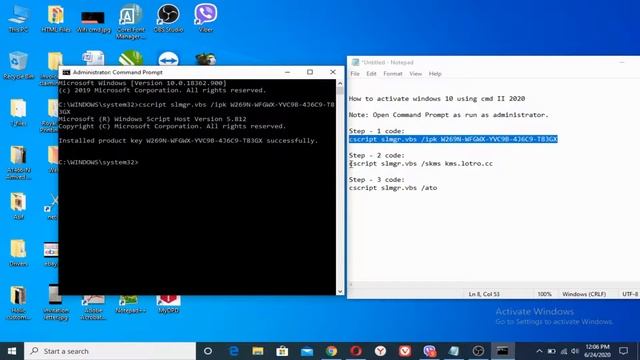Close the Command Prompt window
This screenshot has width=640, height=360.
[333, 72]
